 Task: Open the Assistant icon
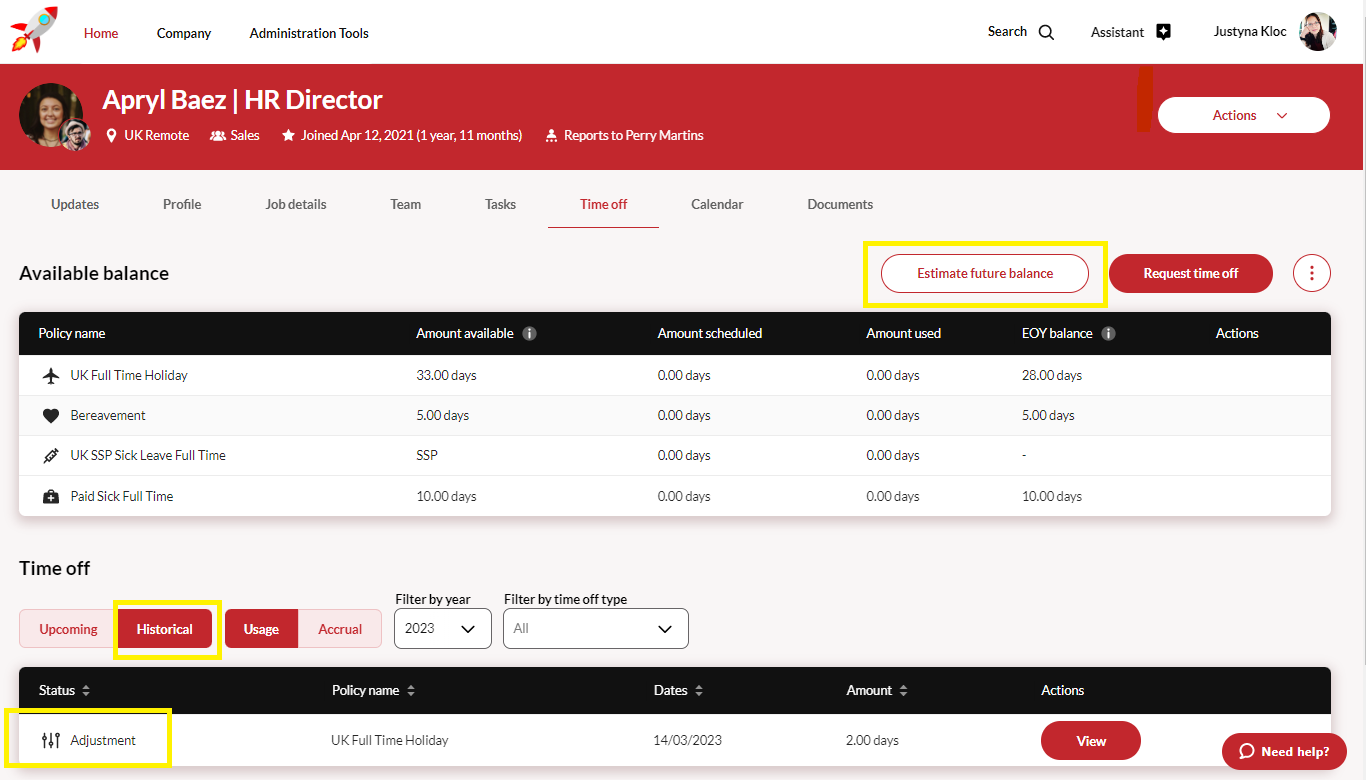(1163, 32)
